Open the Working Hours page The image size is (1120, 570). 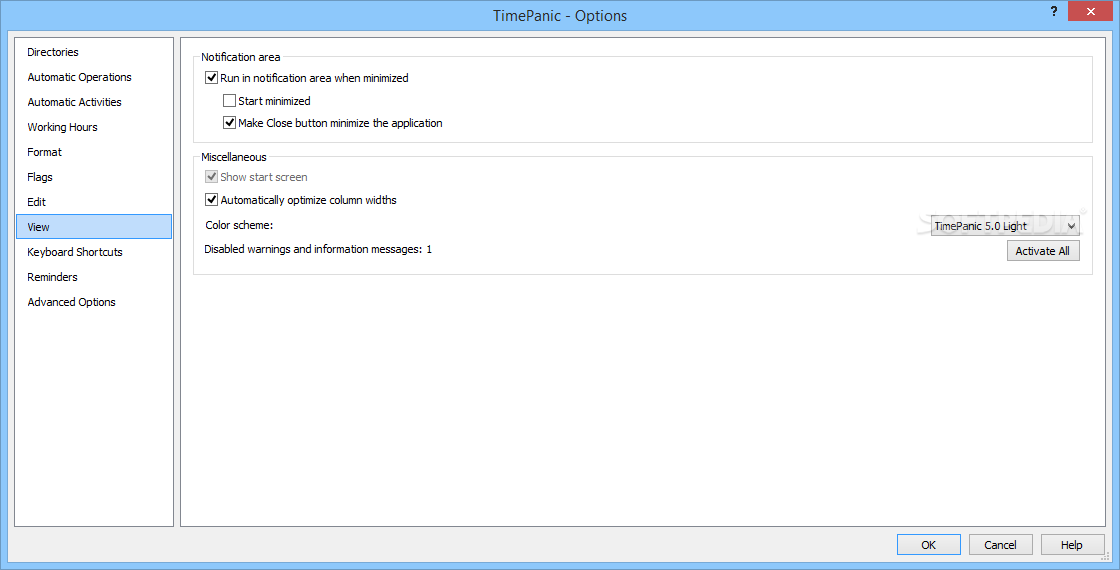pos(94,127)
